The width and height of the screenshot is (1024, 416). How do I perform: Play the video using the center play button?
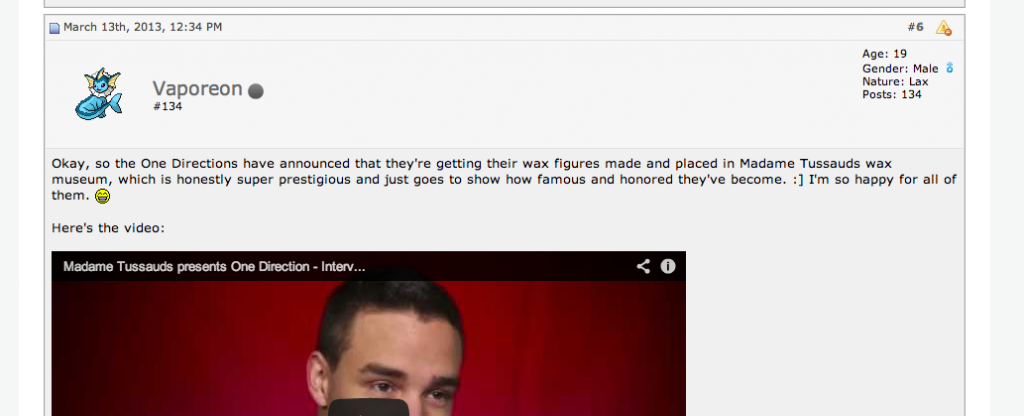point(369,408)
